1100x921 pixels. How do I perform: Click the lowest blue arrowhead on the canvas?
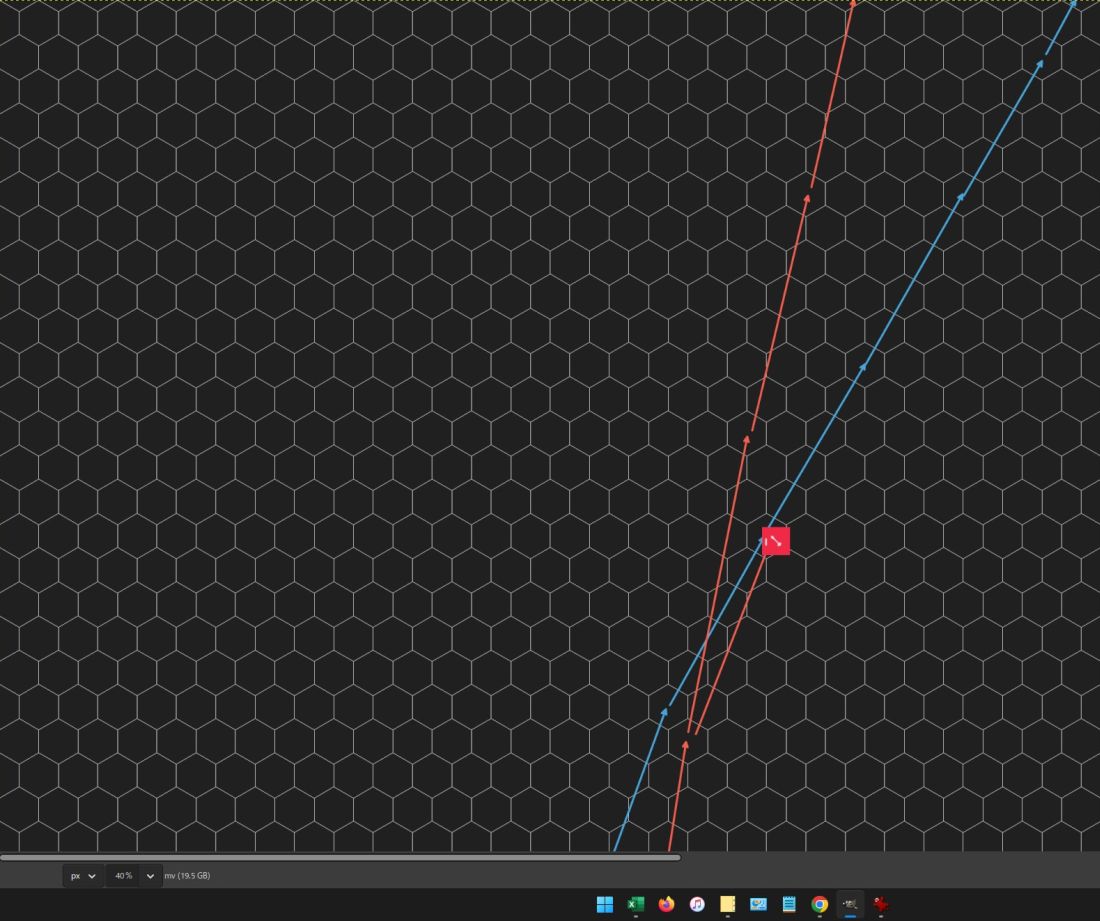tap(666, 712)
